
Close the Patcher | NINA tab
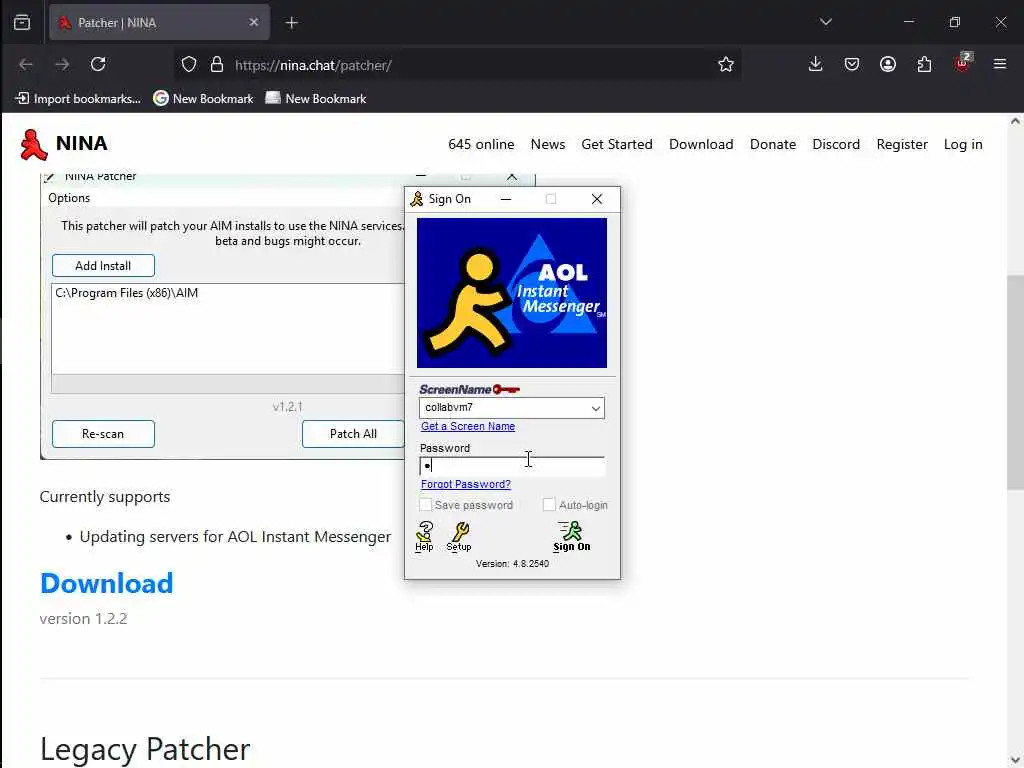(x=253, y=23)
